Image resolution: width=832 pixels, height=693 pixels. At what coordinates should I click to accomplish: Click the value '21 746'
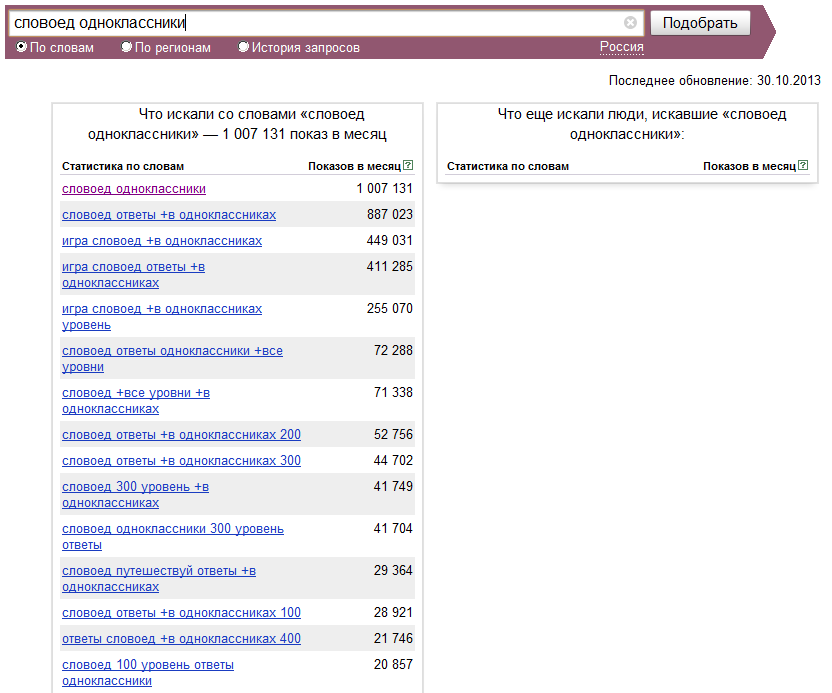coord(393,638)
